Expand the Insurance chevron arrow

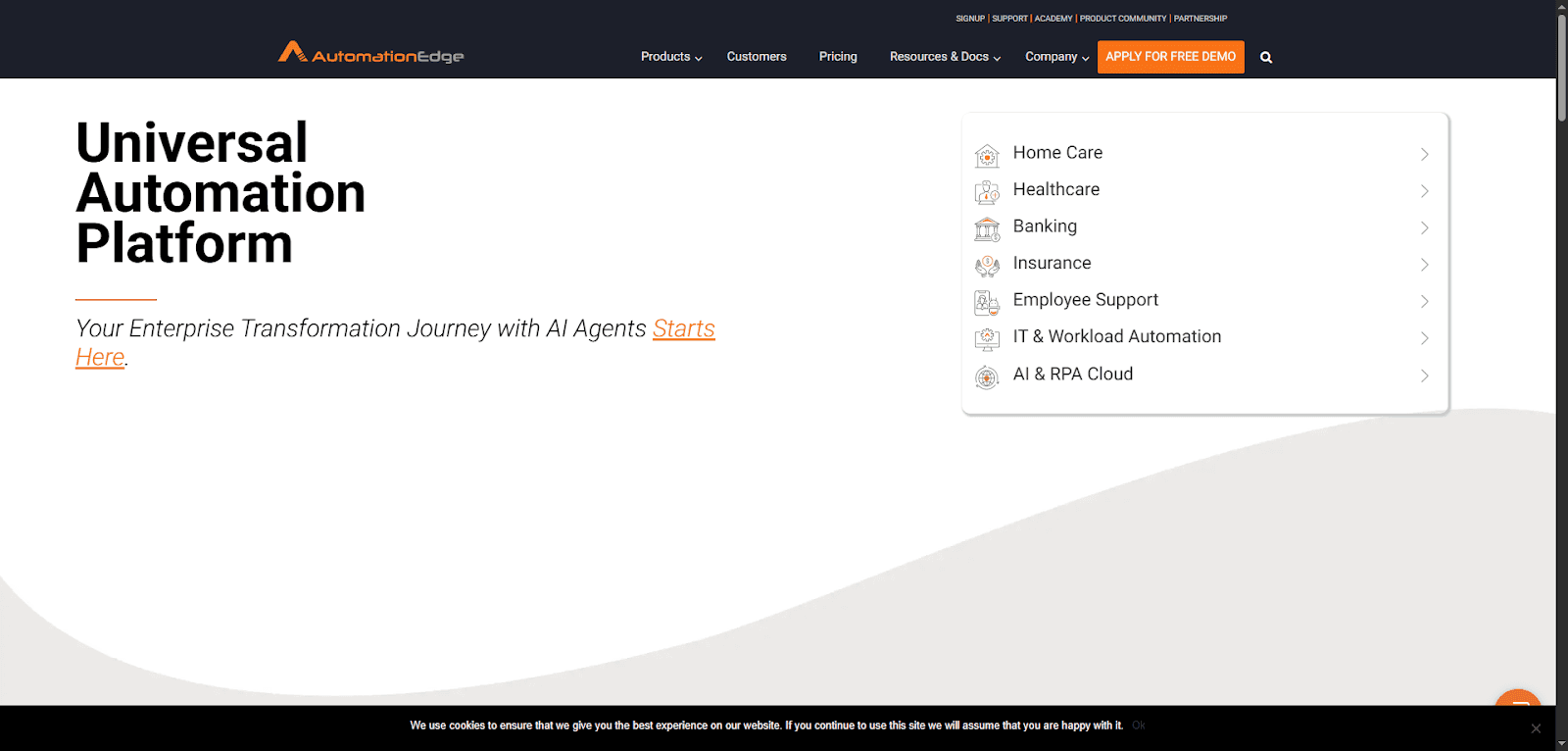[x=1424, y=265]
